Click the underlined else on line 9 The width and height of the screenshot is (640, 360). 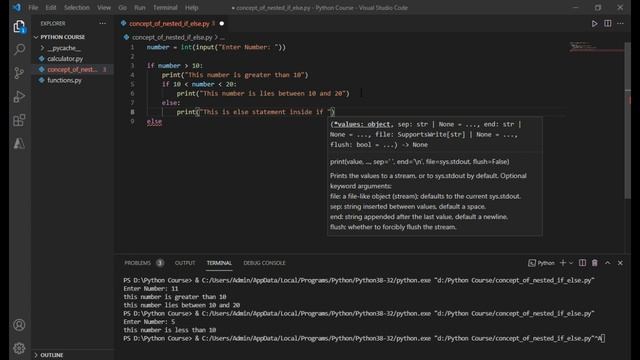pyautogui.click(x=154, y=121)
